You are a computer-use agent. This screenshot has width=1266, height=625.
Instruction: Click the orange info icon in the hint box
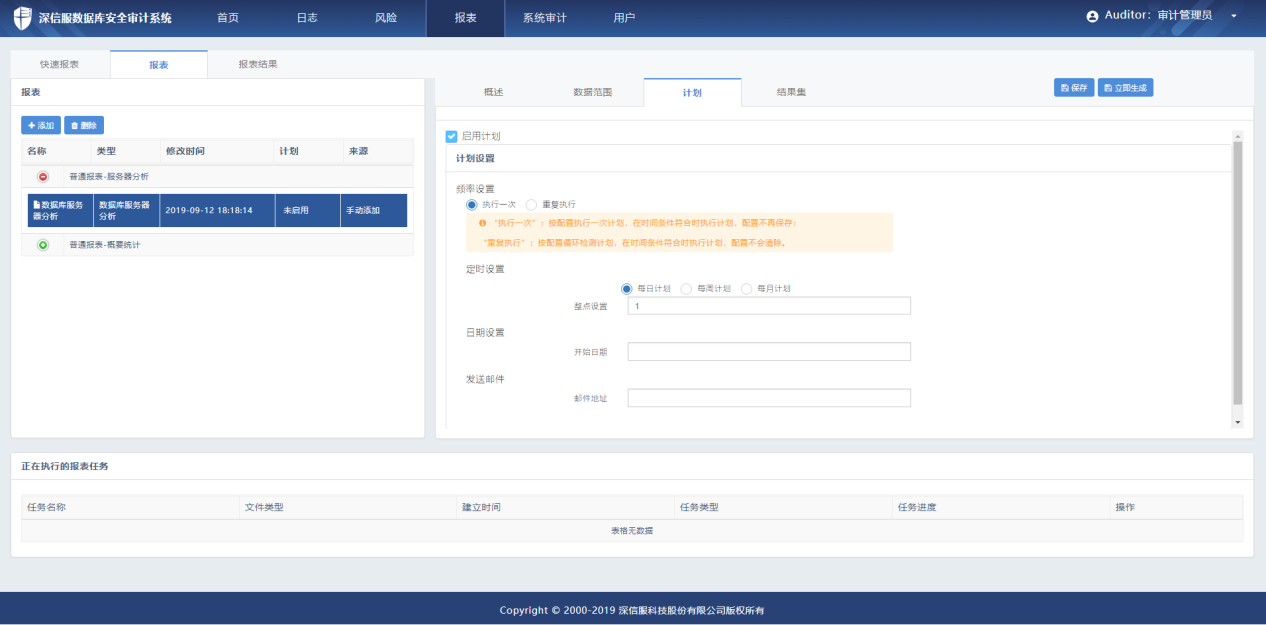pyautogui.click(x=482, y=223)
